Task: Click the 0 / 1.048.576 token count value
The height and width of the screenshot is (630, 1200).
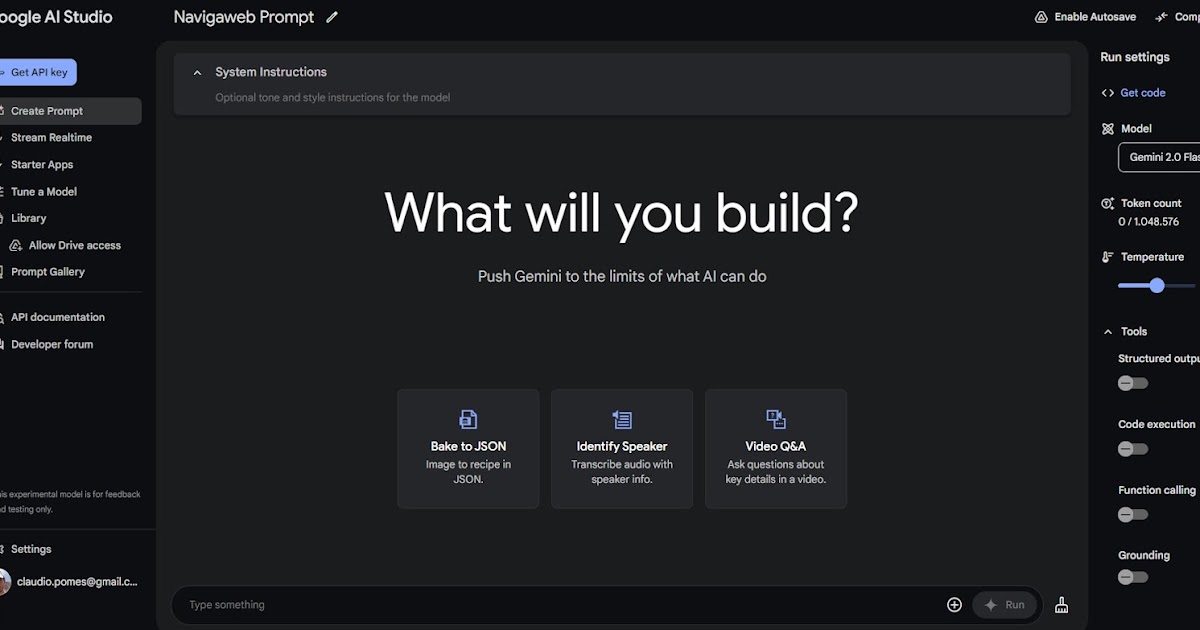Action: (1148, 222)
